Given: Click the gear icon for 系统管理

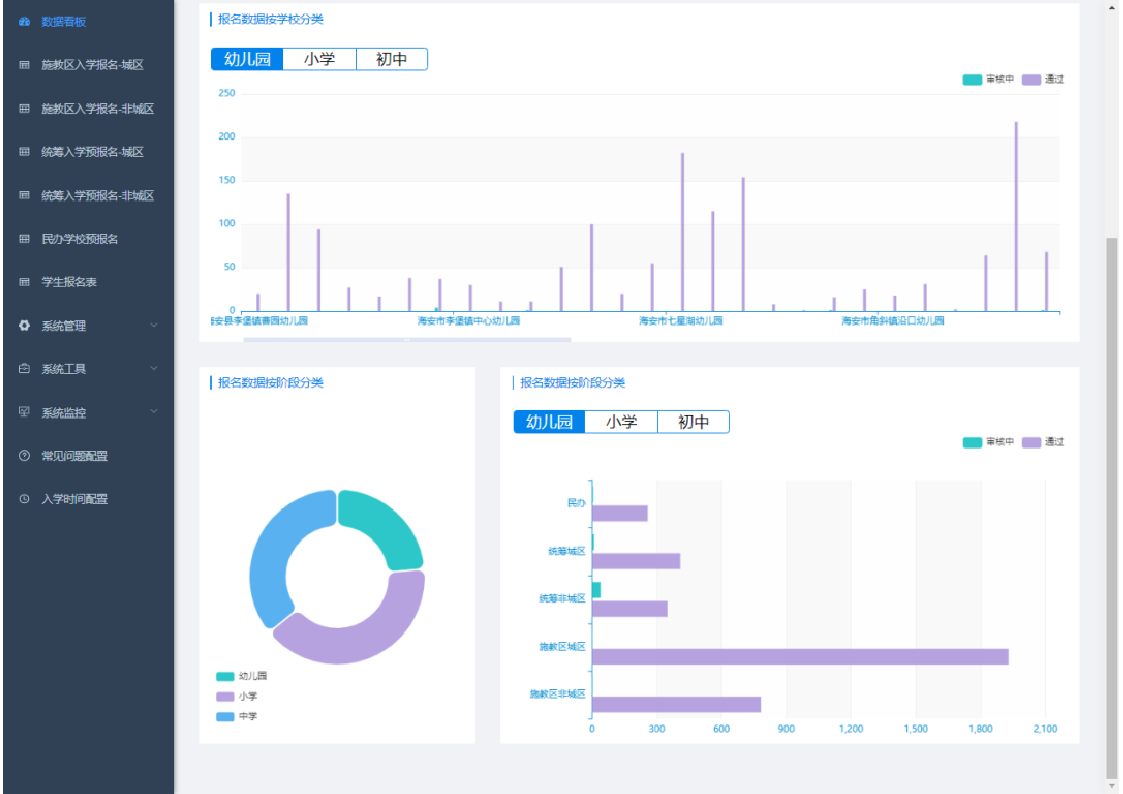Looking at the screenshot, I should [x=25, y=326].
